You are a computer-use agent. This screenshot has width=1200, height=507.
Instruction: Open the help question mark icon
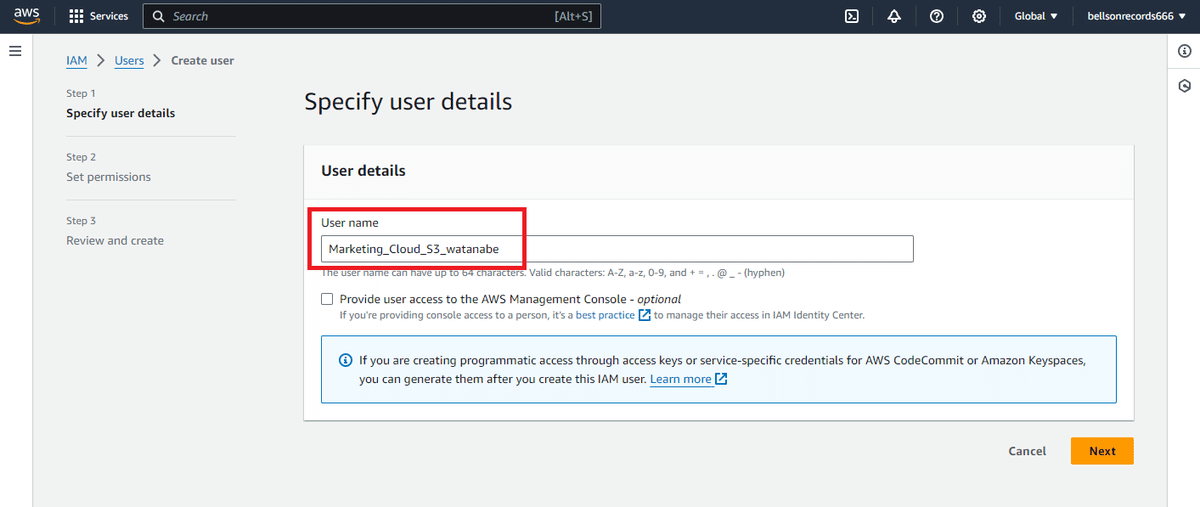(936, 16)
